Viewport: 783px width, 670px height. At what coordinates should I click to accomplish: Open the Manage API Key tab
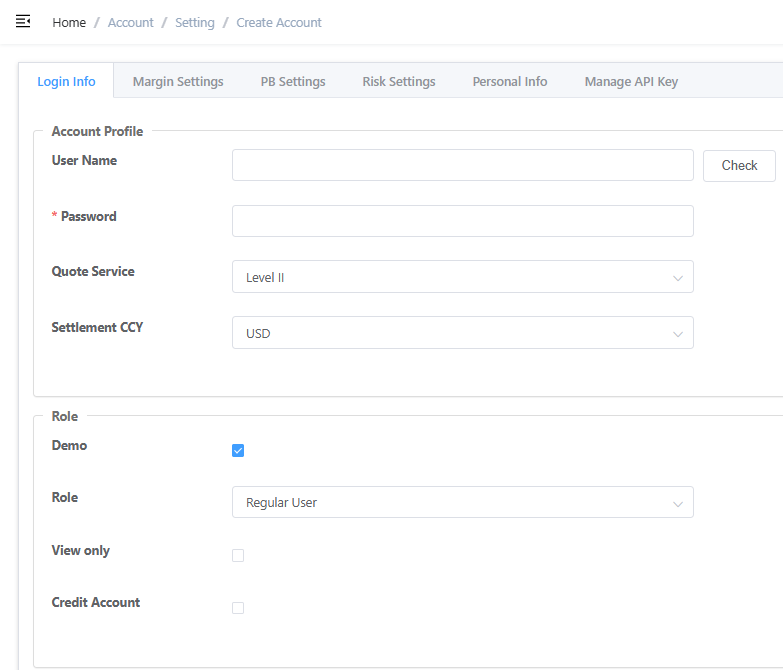(x=631, y=81)
